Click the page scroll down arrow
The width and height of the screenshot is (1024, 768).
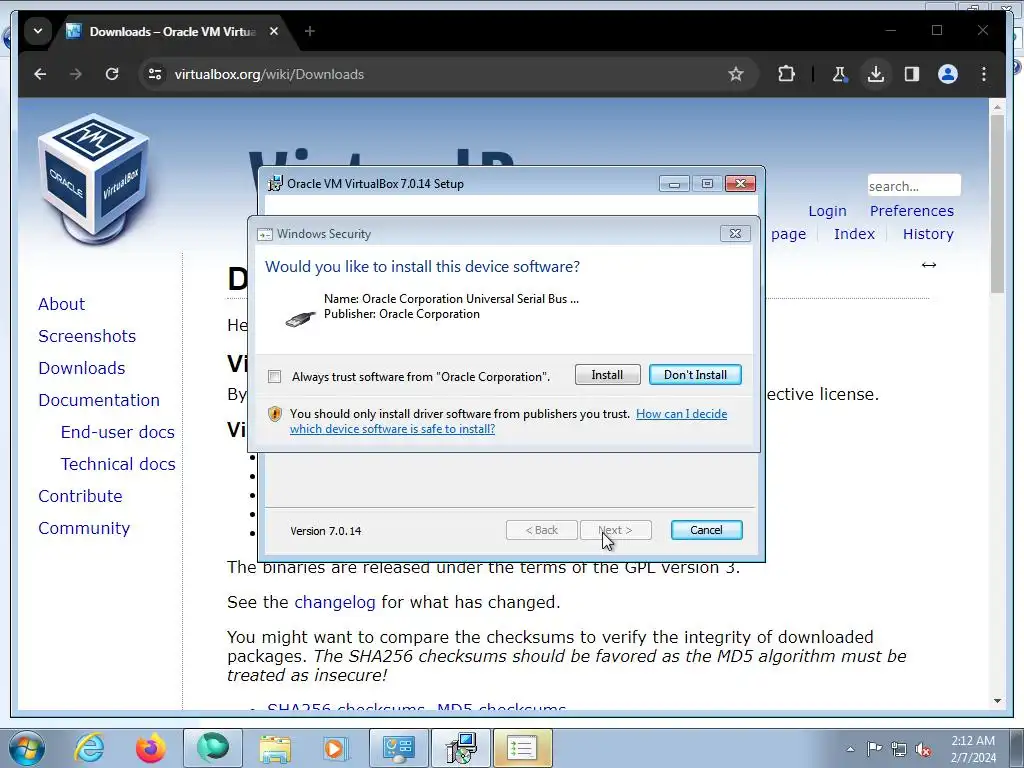click(997, 701)
